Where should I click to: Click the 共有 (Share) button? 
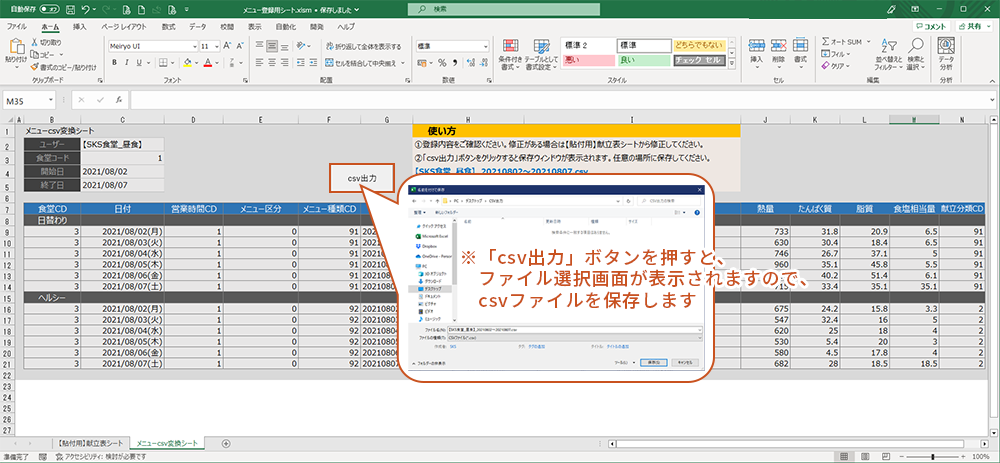[x=972, y=26]
